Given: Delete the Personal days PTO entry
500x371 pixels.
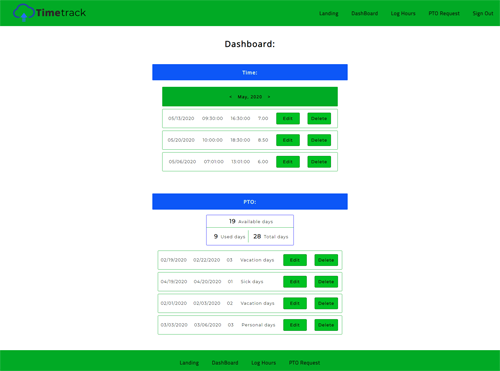Looking at the screenshot, I should coord(326,325).
